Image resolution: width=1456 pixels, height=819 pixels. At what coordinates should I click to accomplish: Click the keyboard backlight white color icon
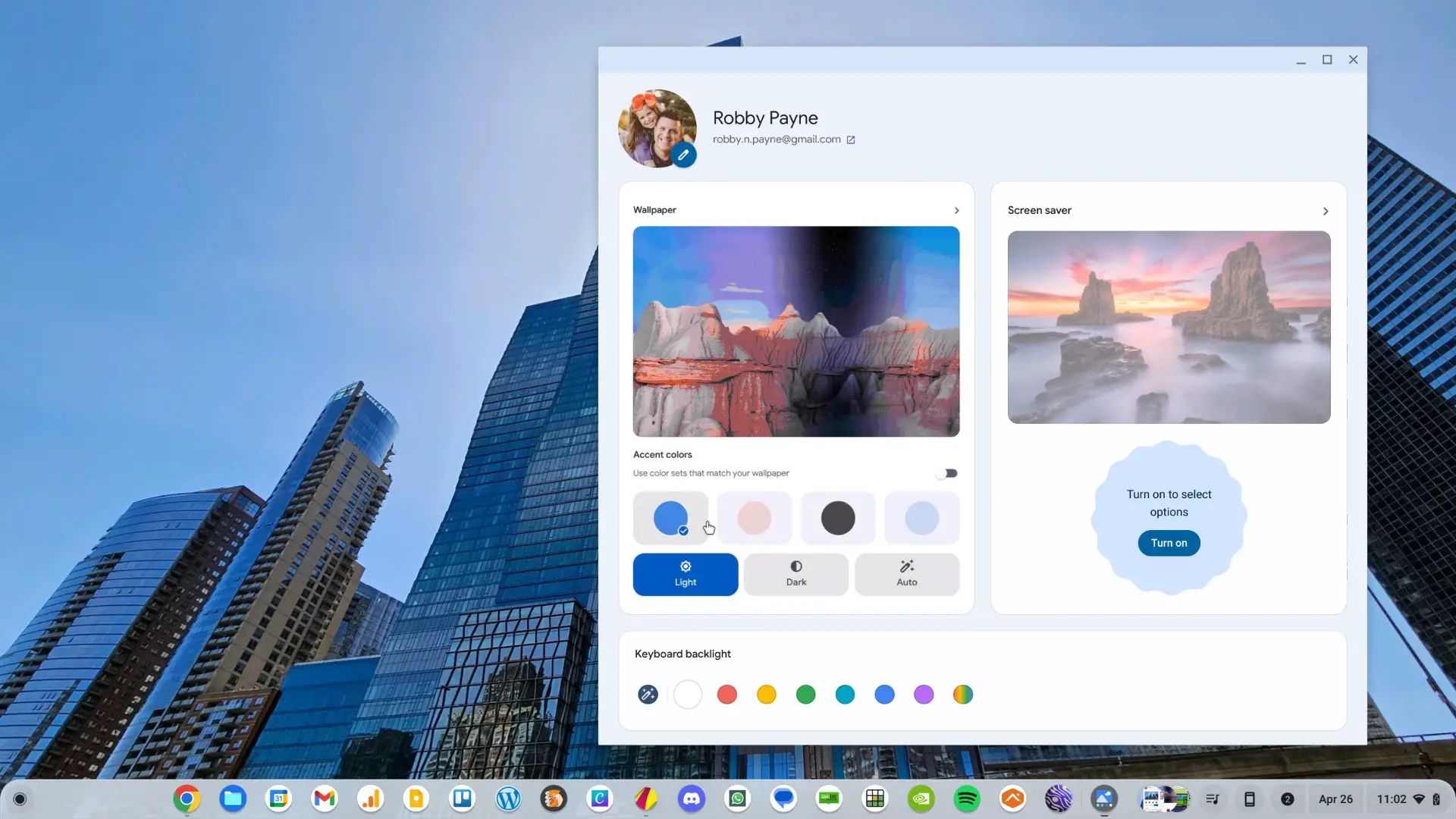[x=688, y=693]
